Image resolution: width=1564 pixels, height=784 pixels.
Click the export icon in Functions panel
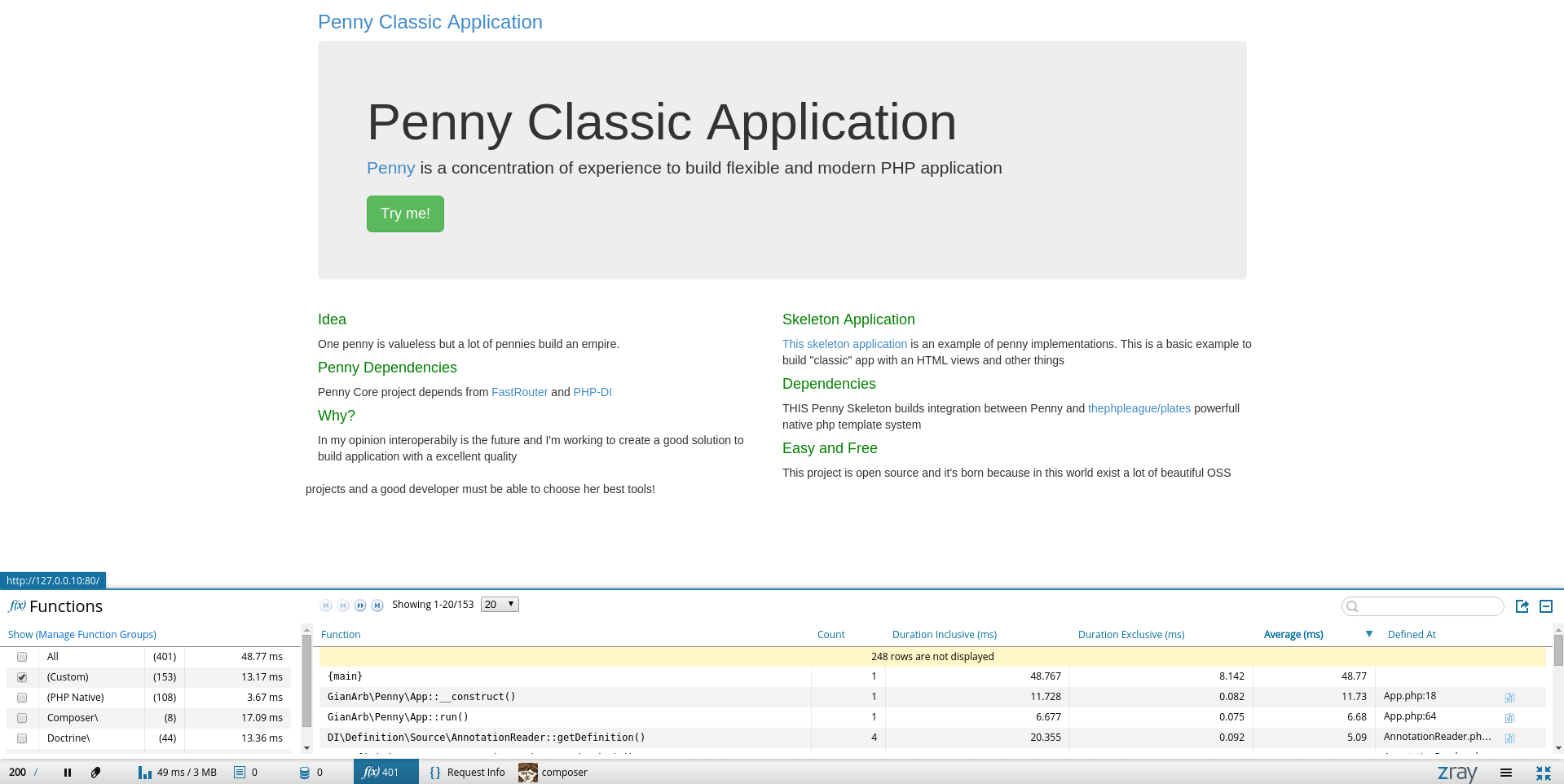point(1522,606)
